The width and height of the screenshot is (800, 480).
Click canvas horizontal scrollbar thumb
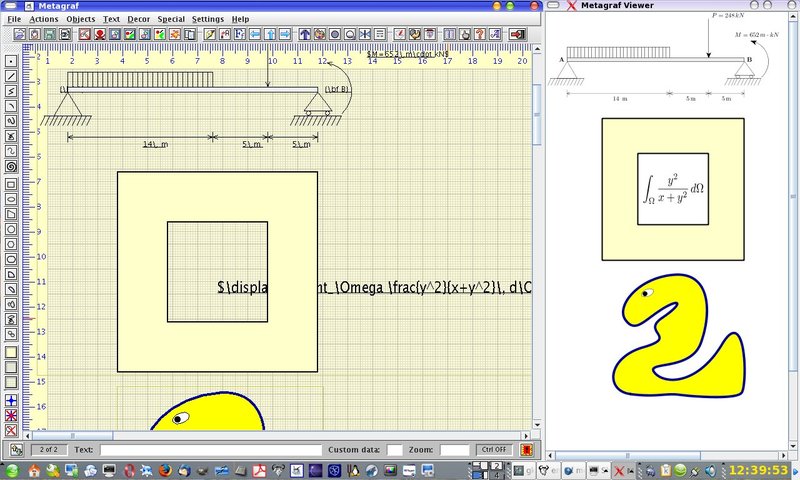[72, 436]
